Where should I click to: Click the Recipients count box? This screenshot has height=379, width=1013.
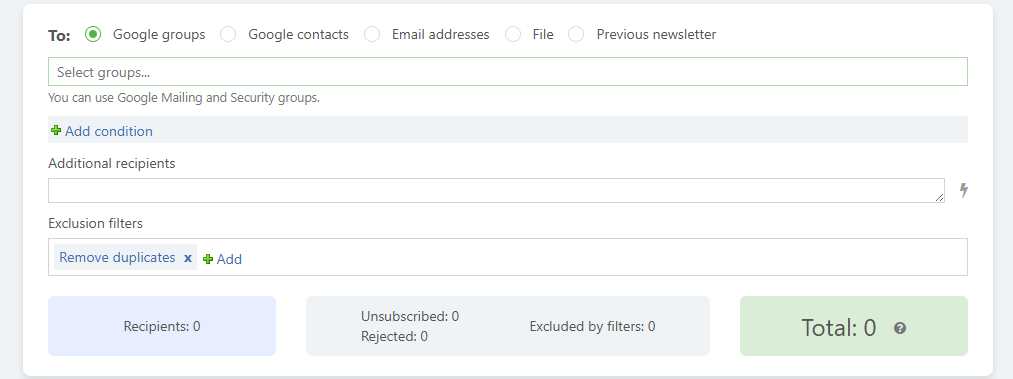162,326
